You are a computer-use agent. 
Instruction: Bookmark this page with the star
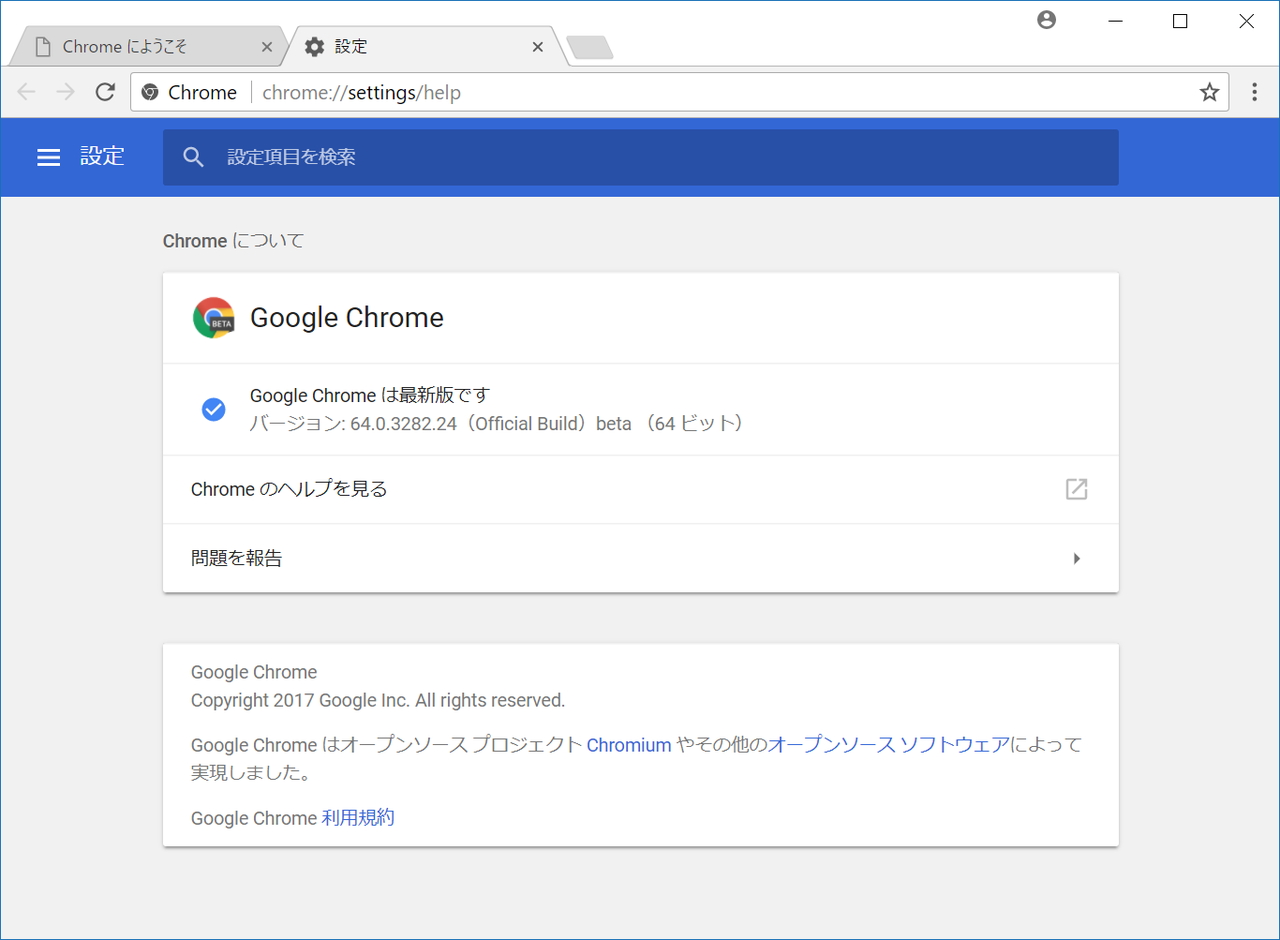(x=1209, y=91)
